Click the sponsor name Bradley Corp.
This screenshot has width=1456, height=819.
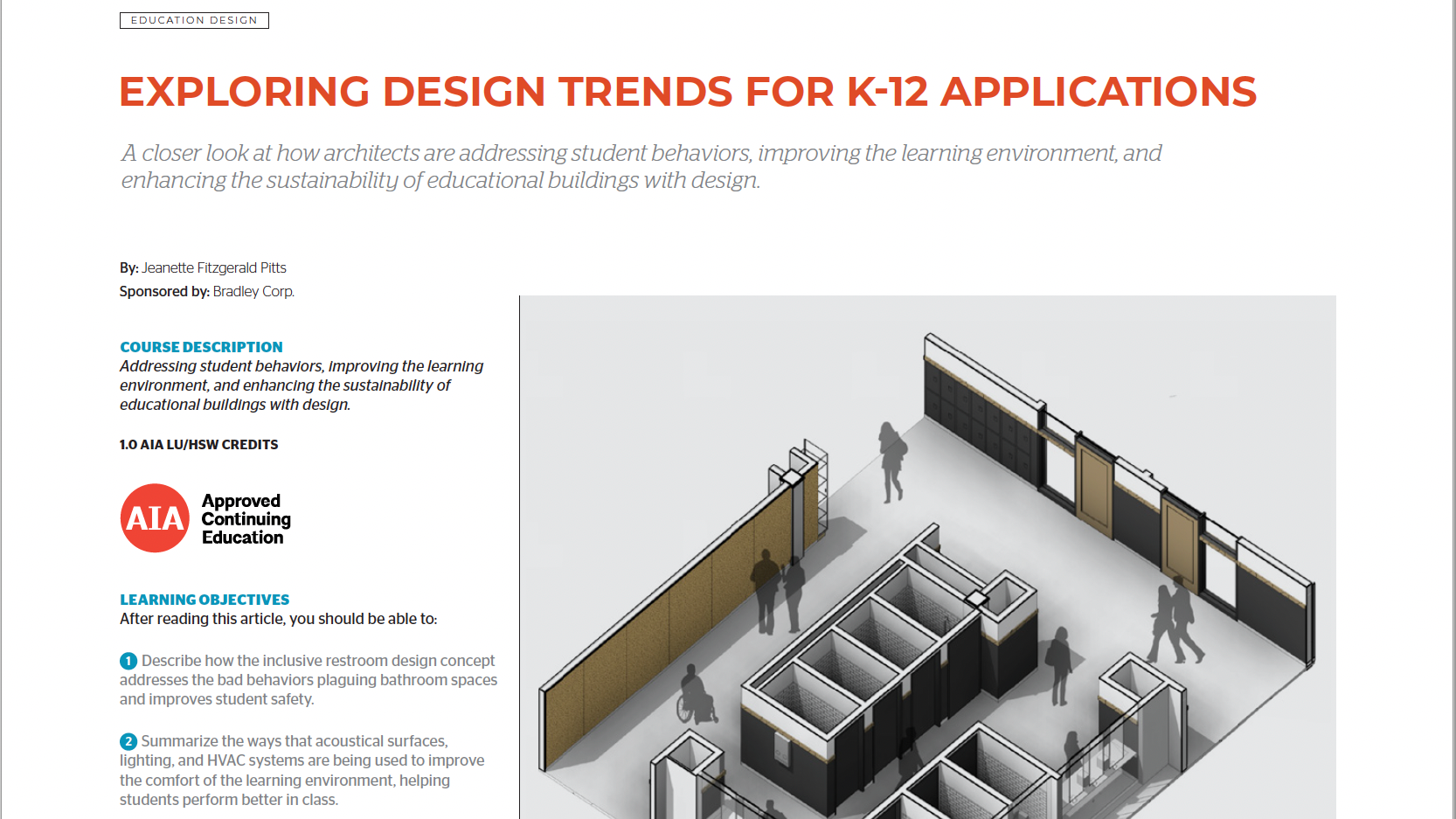tap(253, 291)
